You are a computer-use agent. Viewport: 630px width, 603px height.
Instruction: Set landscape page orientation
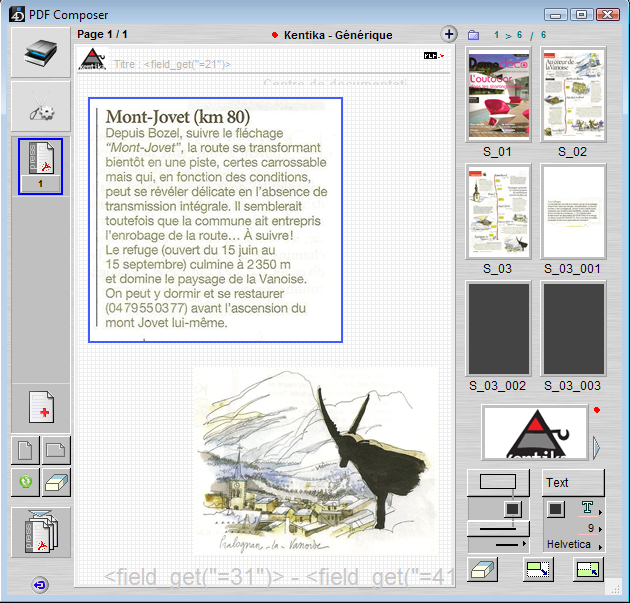click(x=56, y=450)
